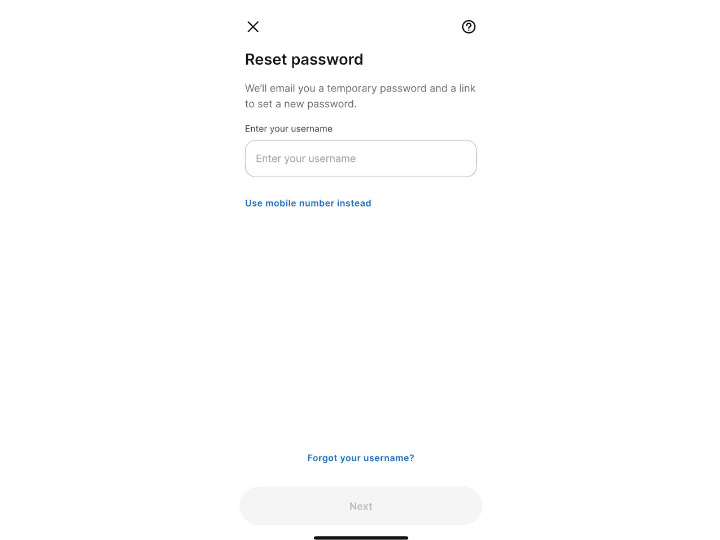The image size is (720, 540).
Task: Open the Forgot your username? link
Action: (x=360, y=458)
